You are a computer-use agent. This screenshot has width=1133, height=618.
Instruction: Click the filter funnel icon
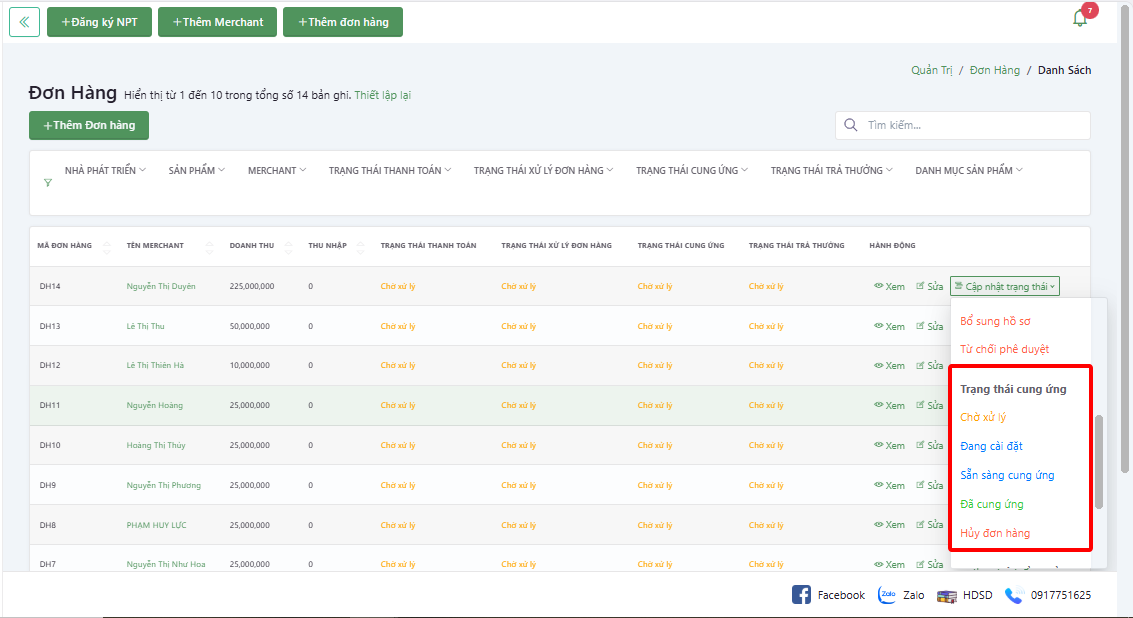(x=48, y=183)
